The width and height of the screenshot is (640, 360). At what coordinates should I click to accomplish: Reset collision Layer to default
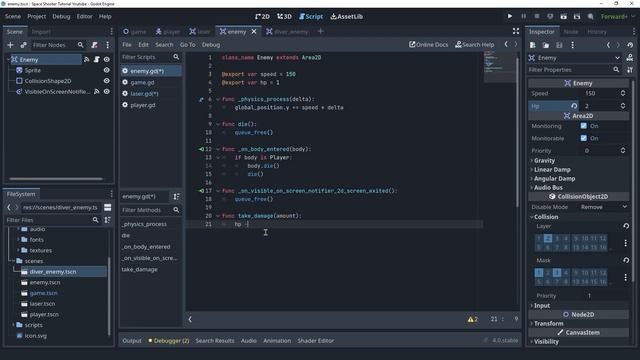(626, 226)
